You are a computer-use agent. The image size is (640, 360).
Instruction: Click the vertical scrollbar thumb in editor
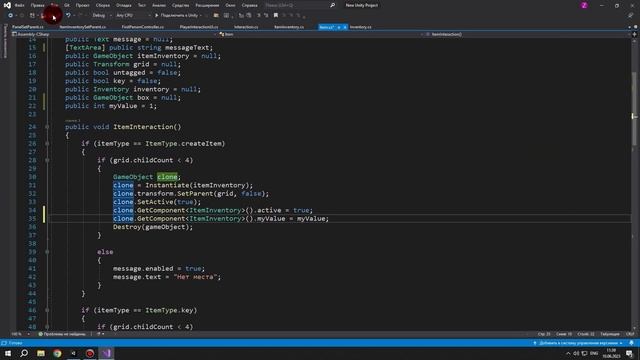[x=634, y=108]
